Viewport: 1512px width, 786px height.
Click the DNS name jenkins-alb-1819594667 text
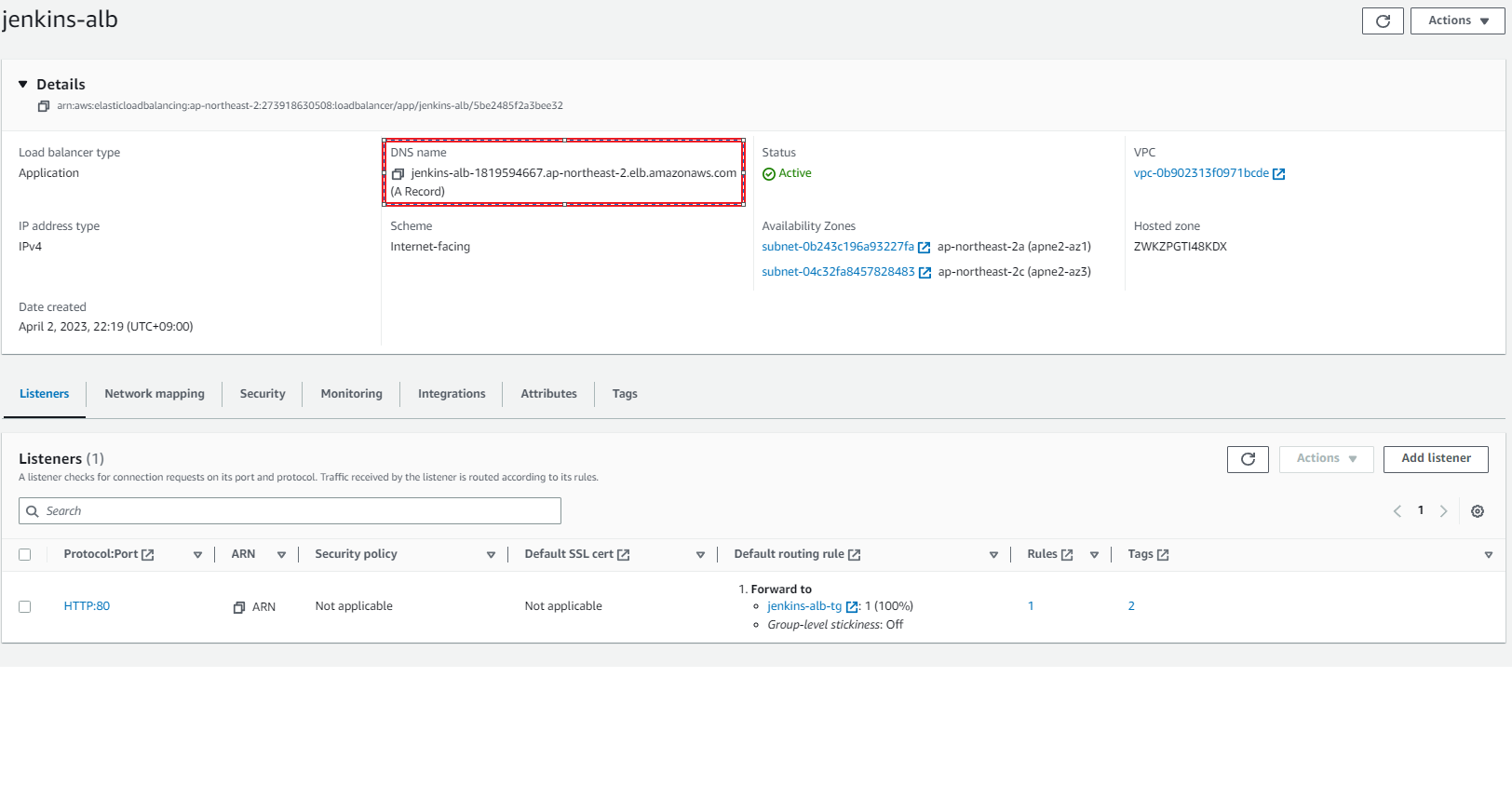click(574, 173)
